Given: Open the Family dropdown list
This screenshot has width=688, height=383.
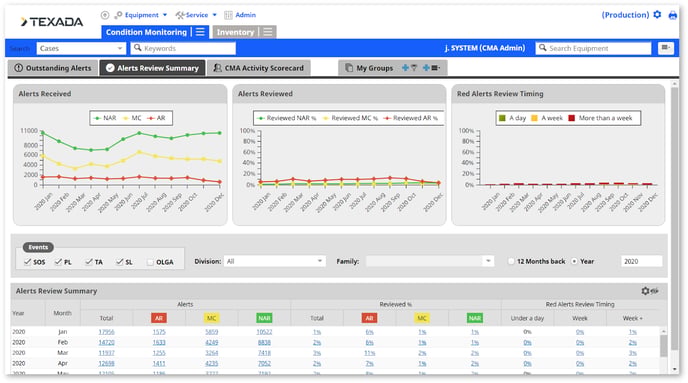Looking at the screenshot, I should tap(430, 261).
